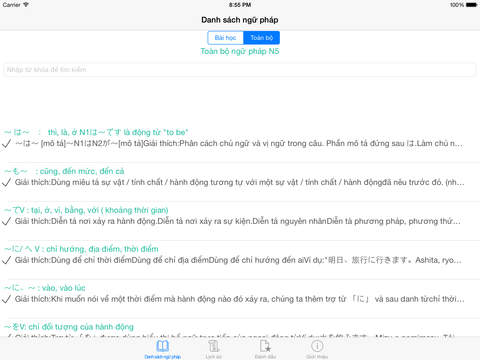Open grammar entry 'thì, là, ở N1は~です'
This screenshot has width=480, height=360.
click(x=96, y=132)
